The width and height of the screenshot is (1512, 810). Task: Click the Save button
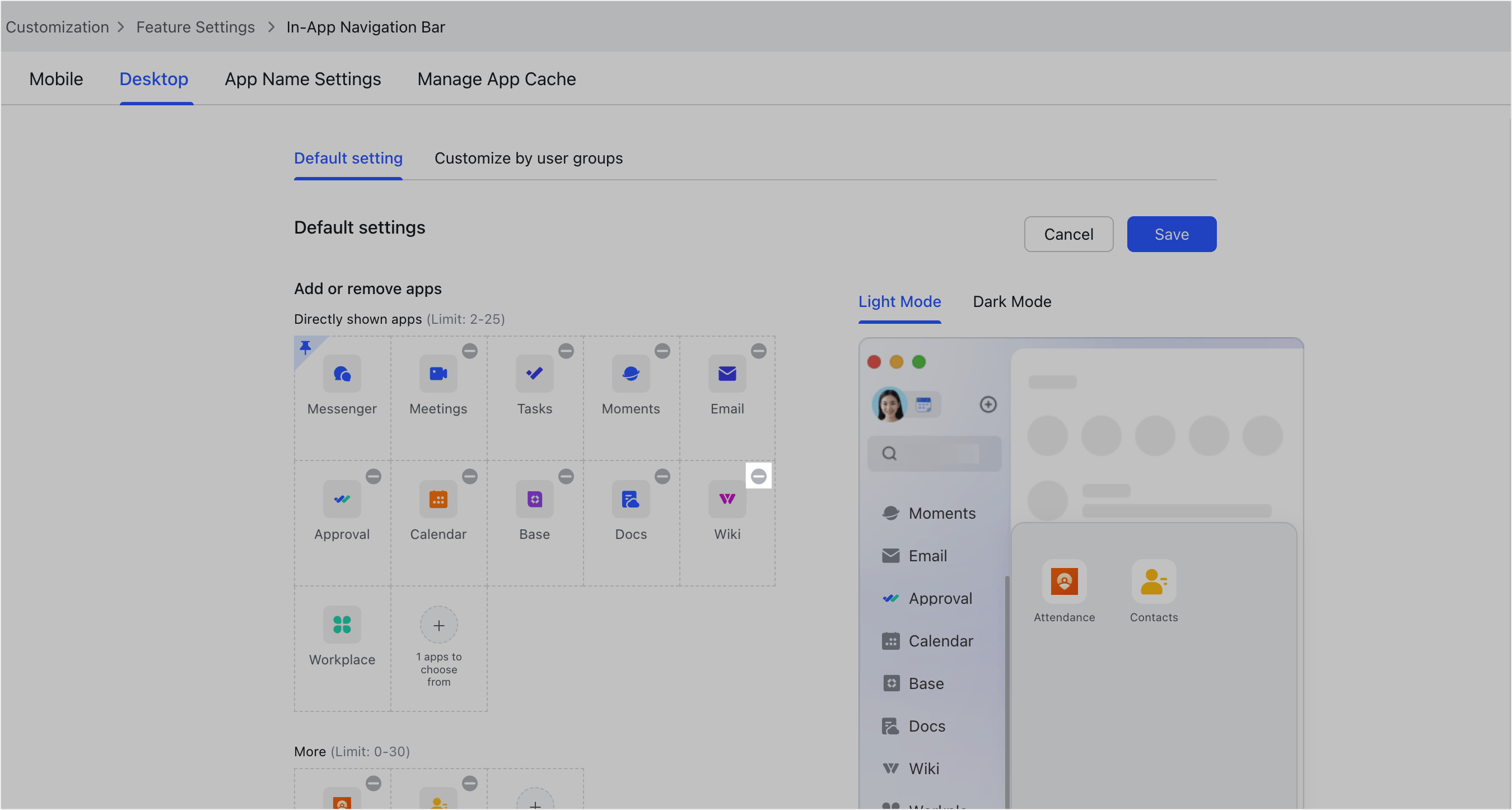click(x=1171, y=234)
